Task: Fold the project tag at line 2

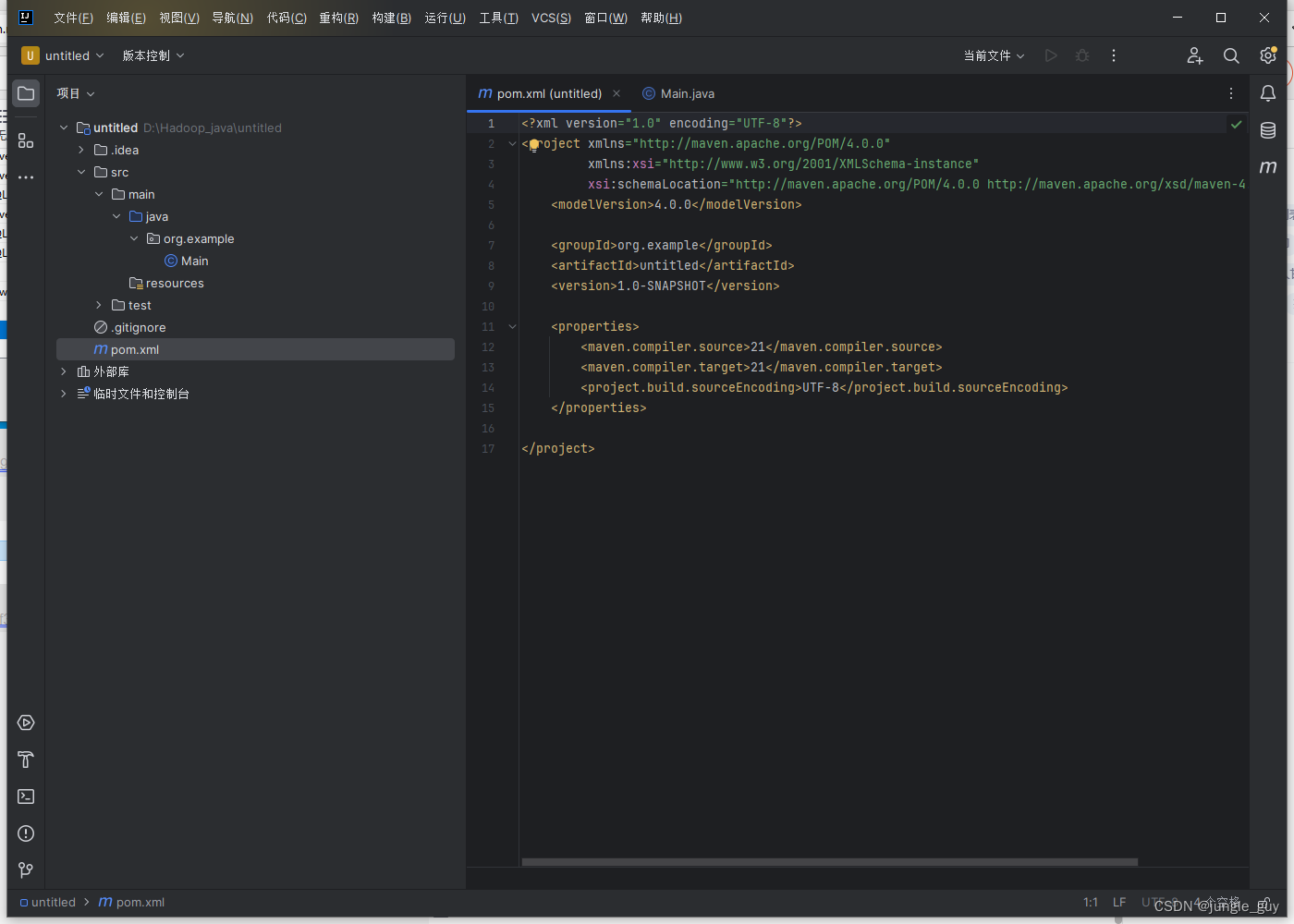Action: [512, 144]
